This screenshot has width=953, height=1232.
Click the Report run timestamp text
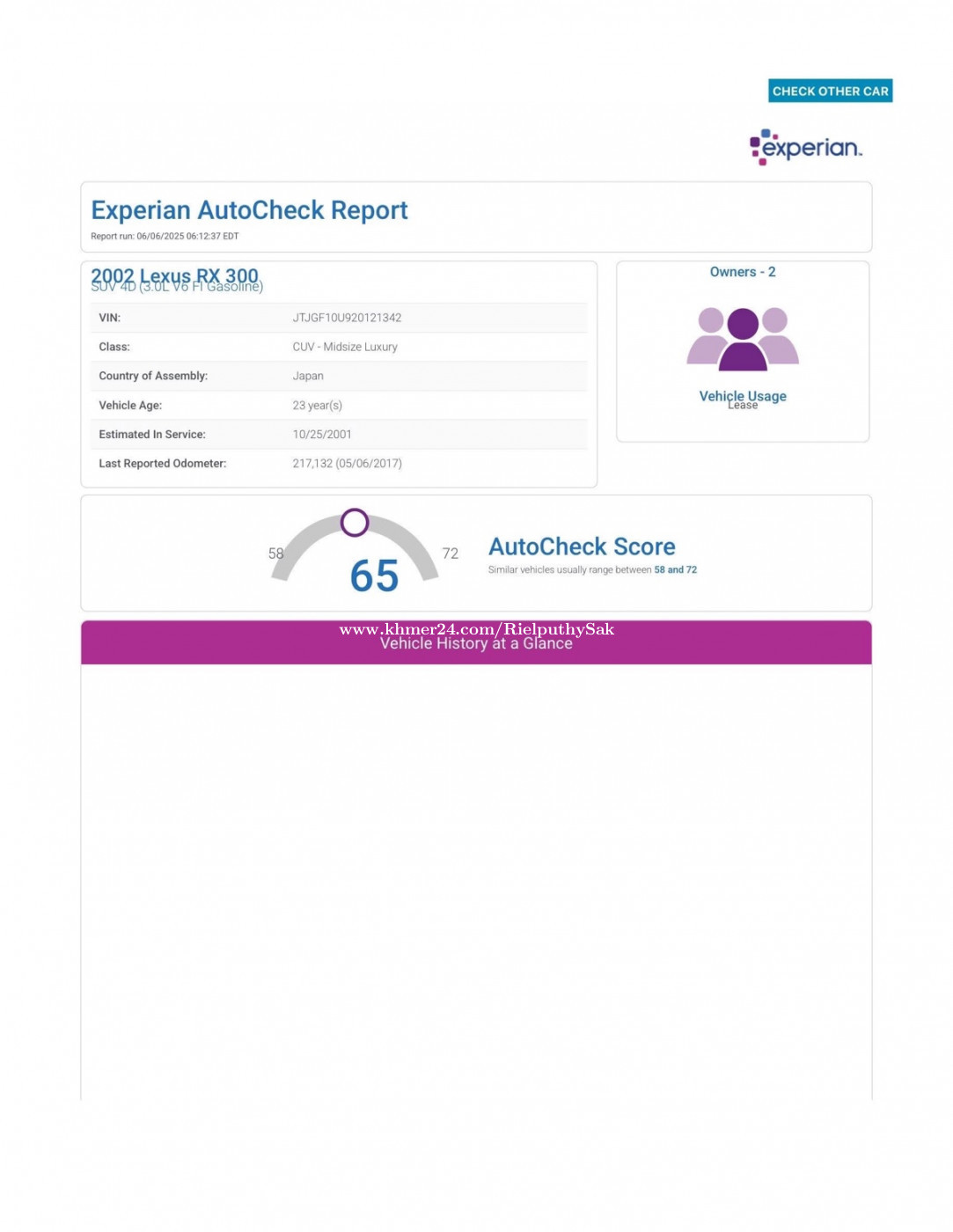tap(165, 236)
